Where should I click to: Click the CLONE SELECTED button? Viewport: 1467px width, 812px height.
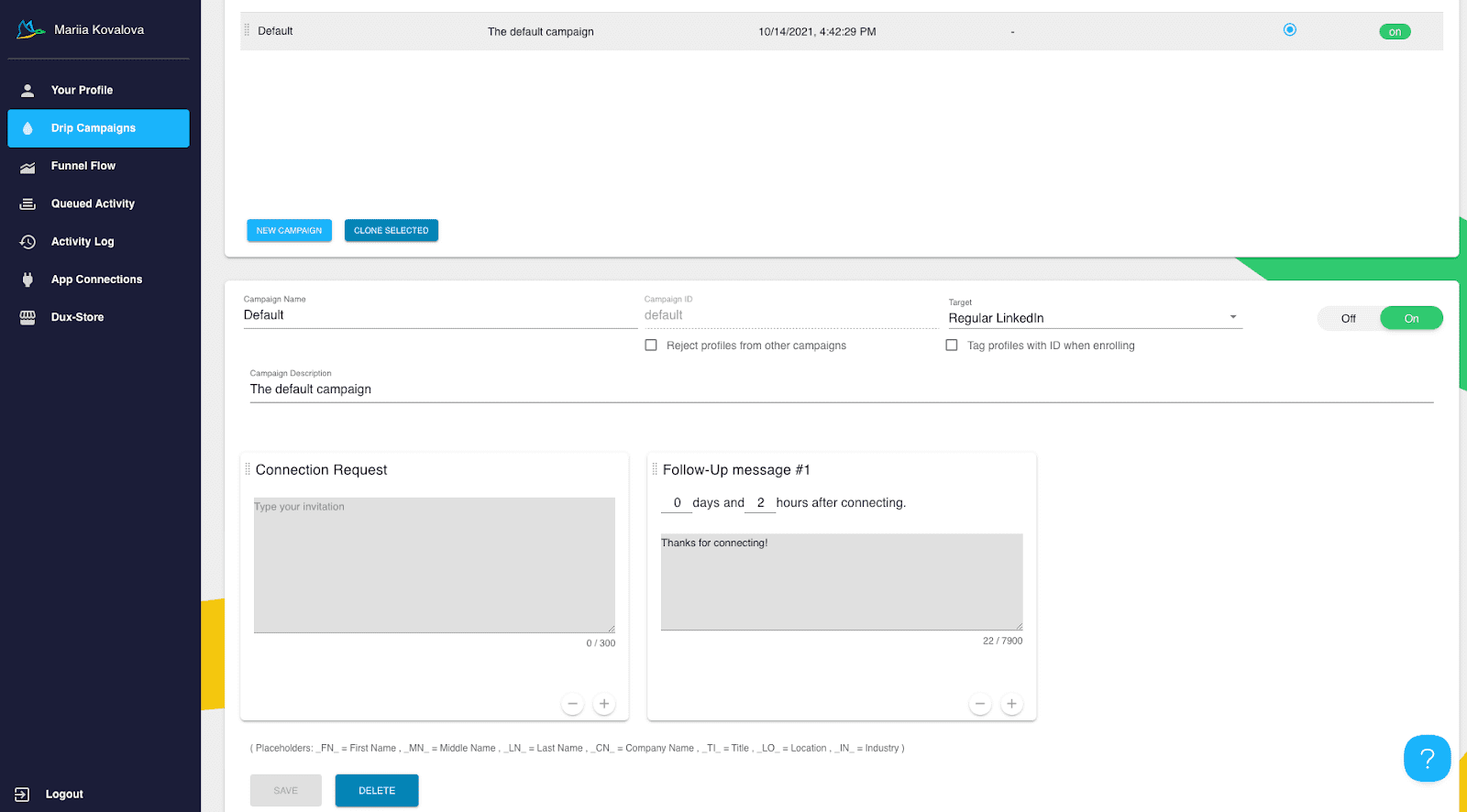coord(391,231)
